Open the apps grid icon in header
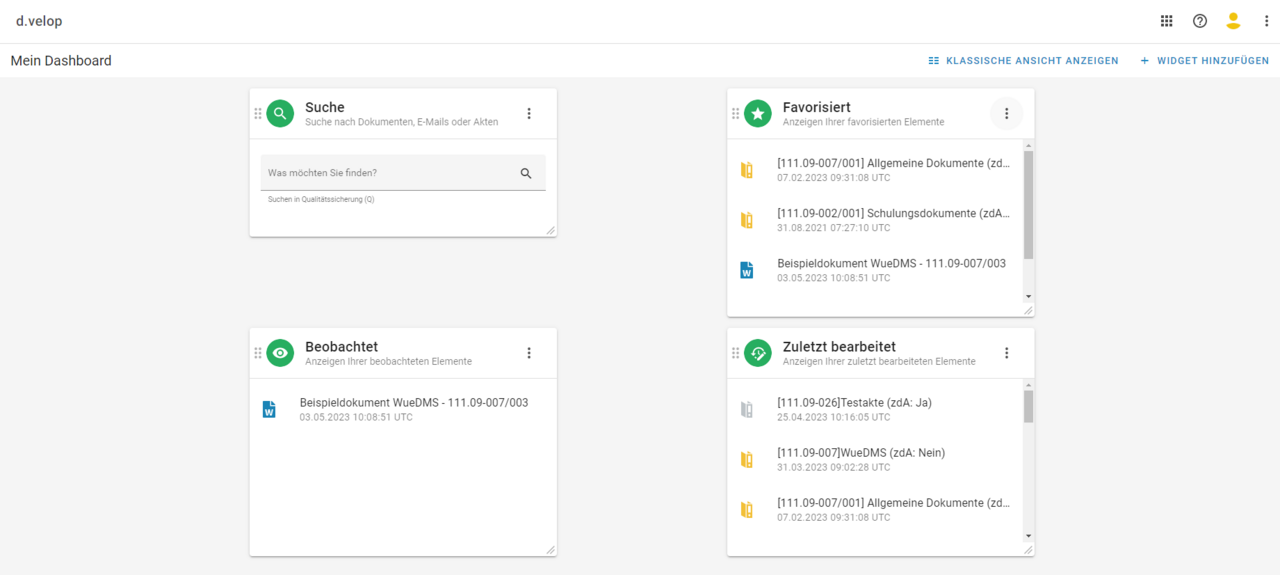 click(x=1166, y=21)
